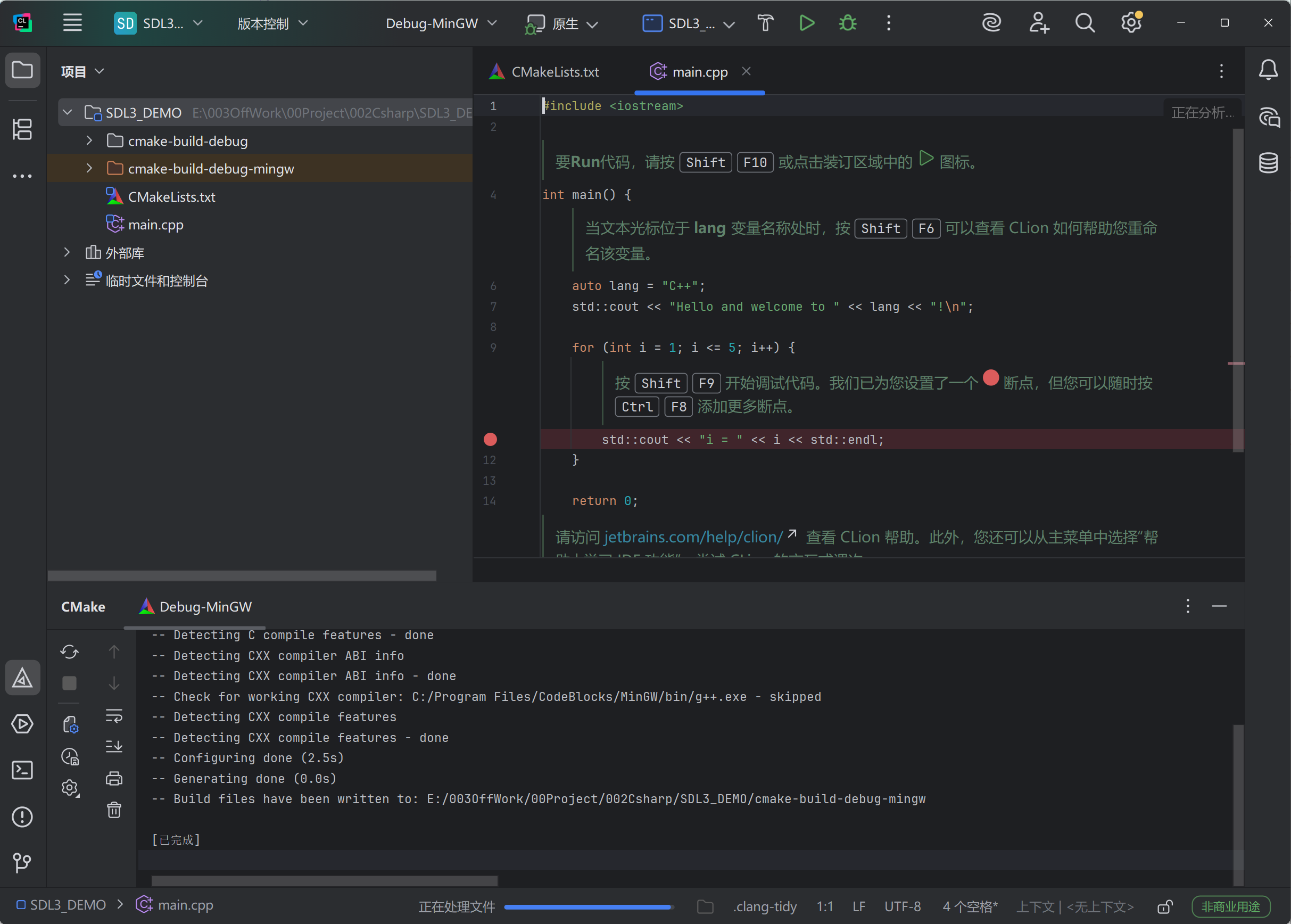Click the green Run button
1291x924 pixels.
pos(806,23)
